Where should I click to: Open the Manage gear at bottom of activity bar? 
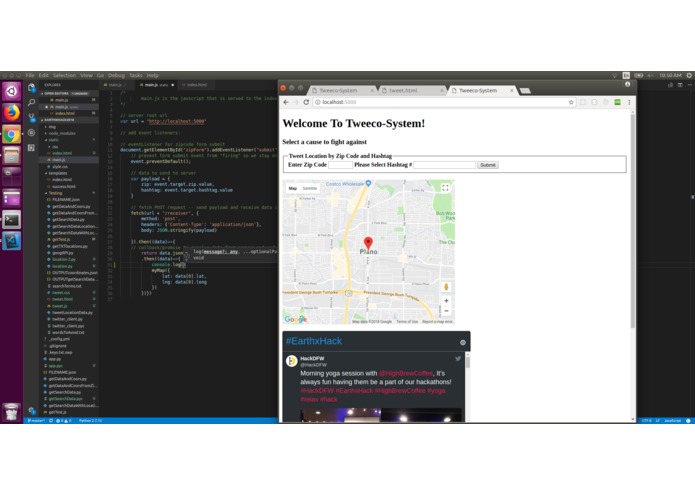(x=31, y=410)
